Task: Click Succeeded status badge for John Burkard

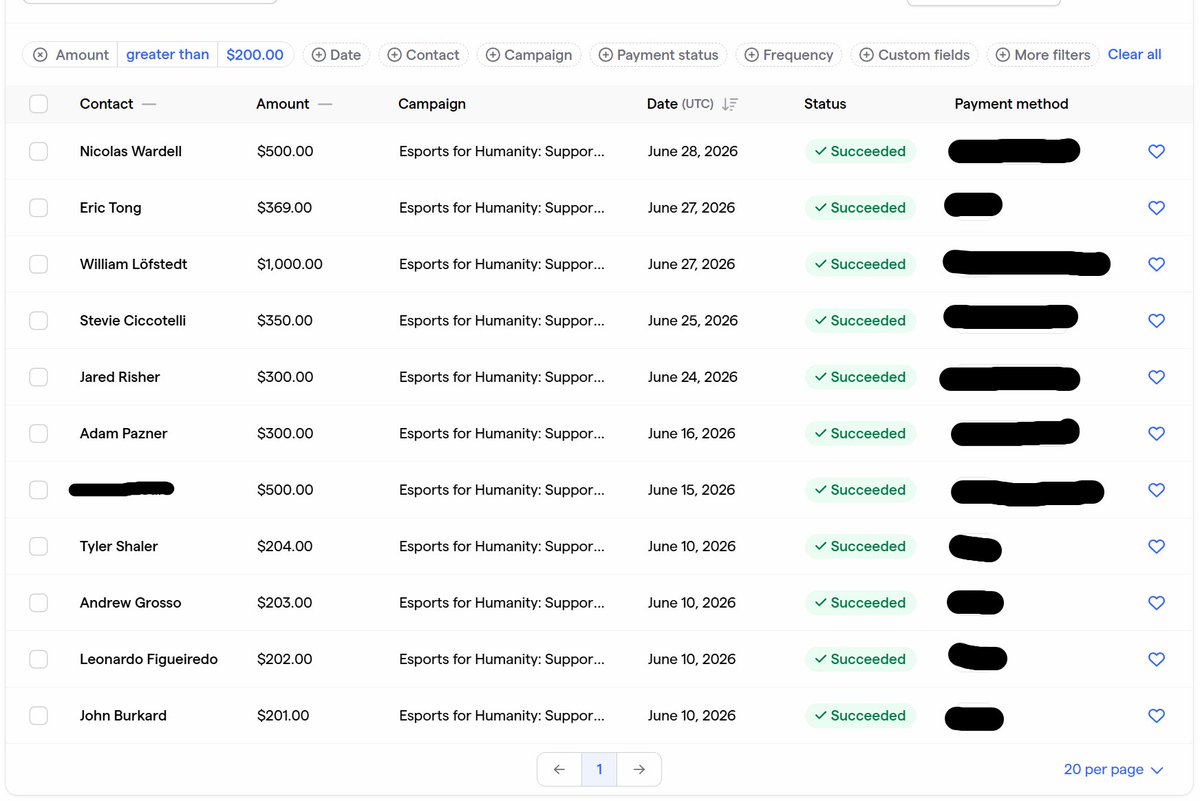Action: [860, 716]
